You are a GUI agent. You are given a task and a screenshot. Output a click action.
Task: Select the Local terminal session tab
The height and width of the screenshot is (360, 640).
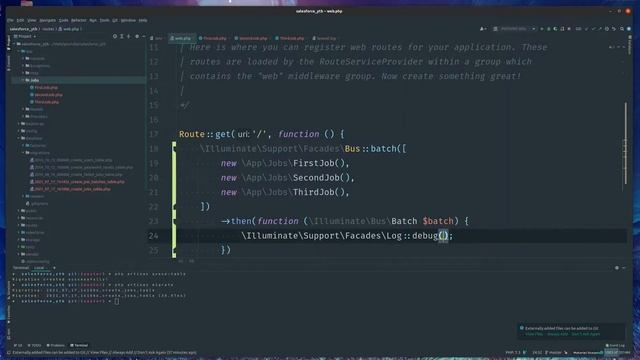point(39,268)
